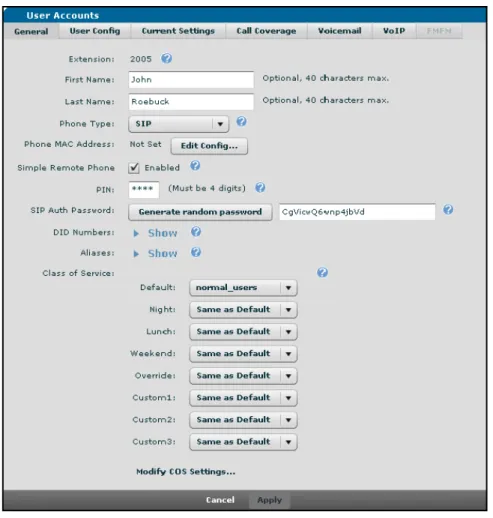Click the Edit Config... button

[209, 146]
